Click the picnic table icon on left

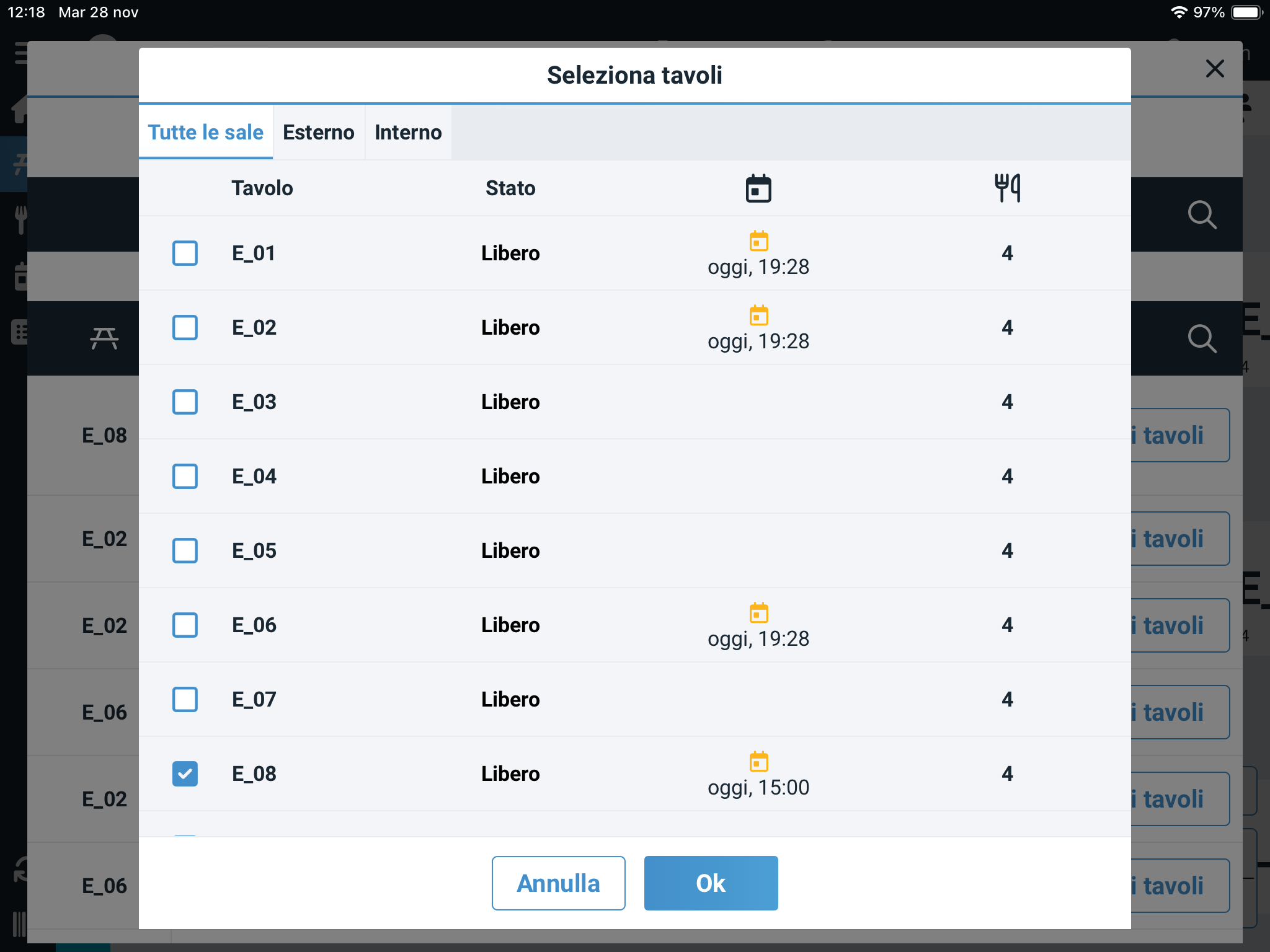104,338
